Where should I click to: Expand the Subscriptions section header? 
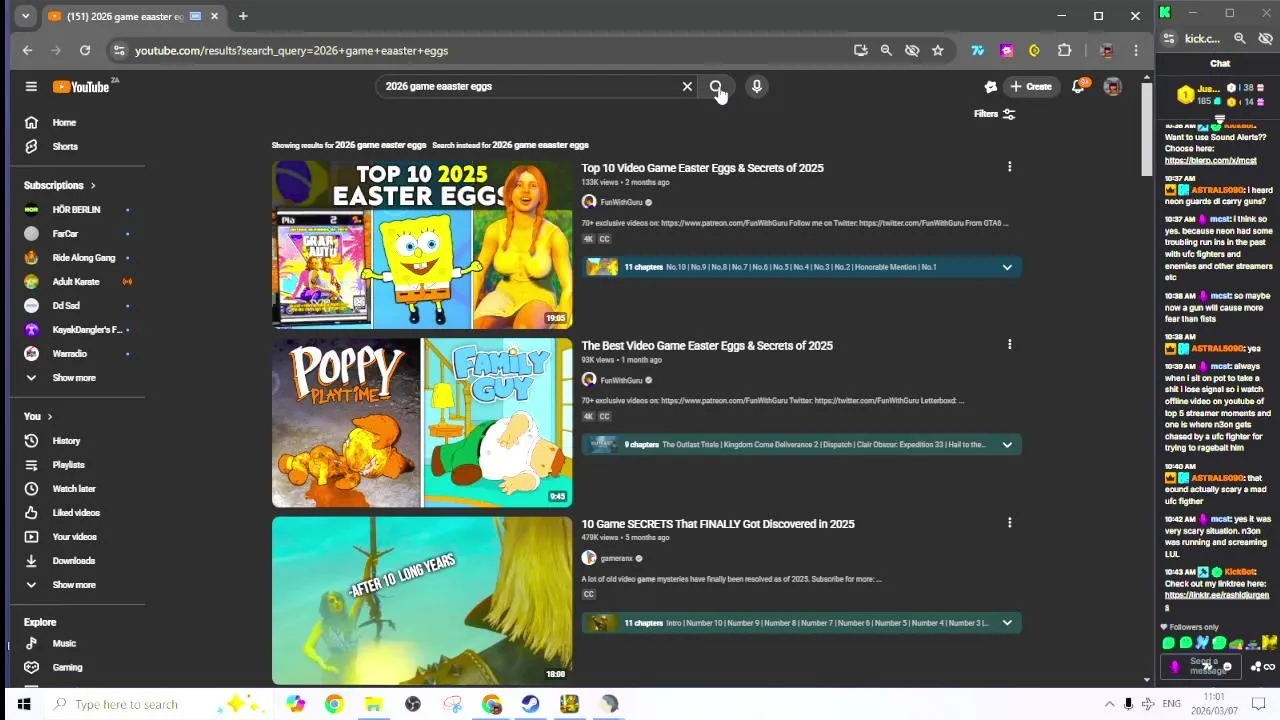coord(60,186)
